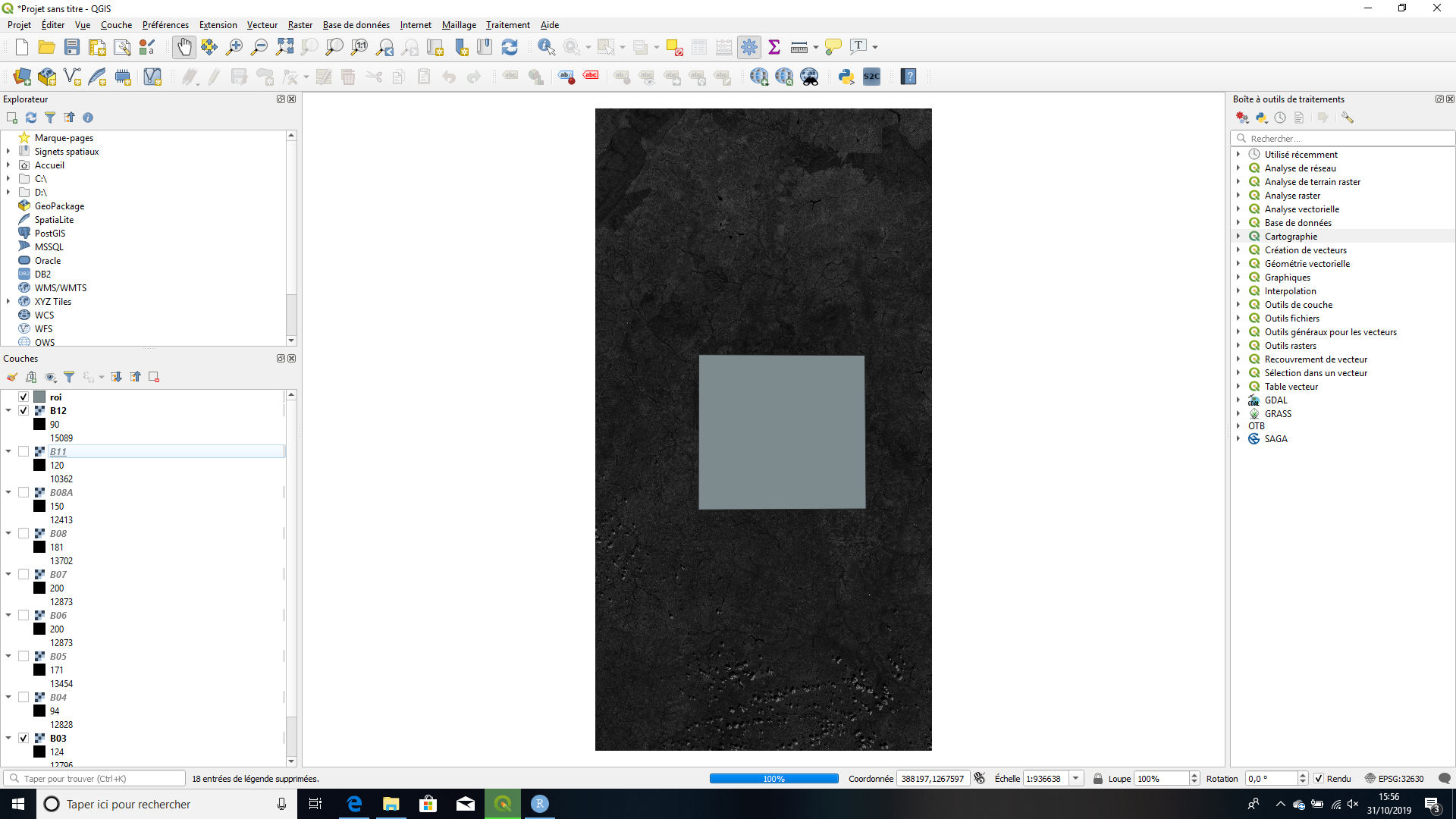The width and height of the screenshot is (1456, 819).
Task: Collapse the B05 layer legend
Action: (8, 657)
